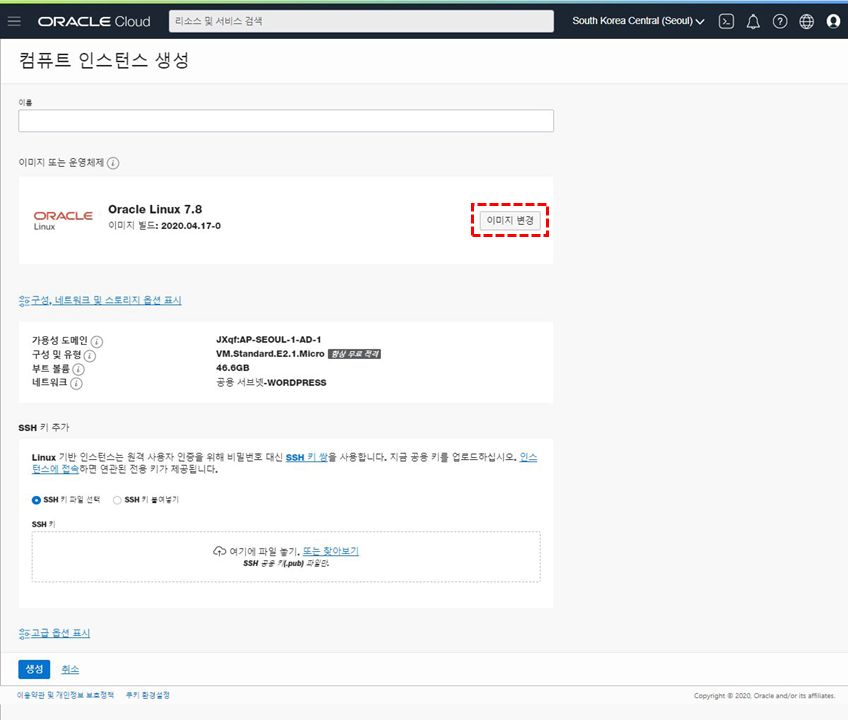Click the 항상 무료 적격 badge
The image size is (848, 720).
(x=354, y=354)
